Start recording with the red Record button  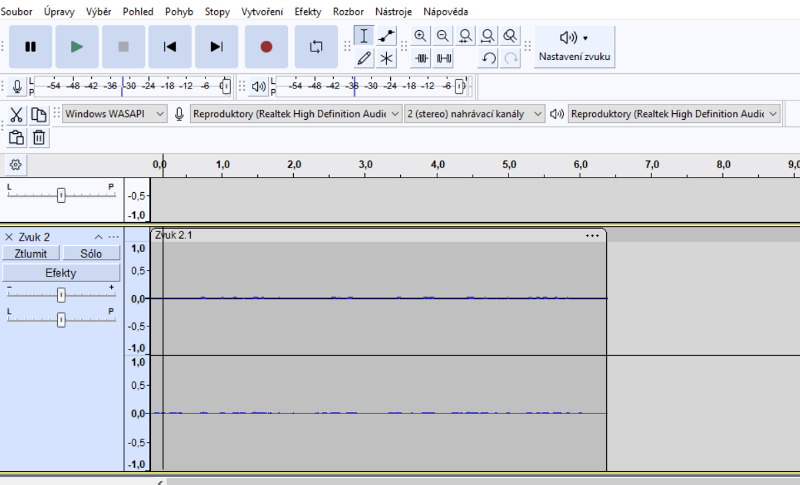[x=266, y=46]
